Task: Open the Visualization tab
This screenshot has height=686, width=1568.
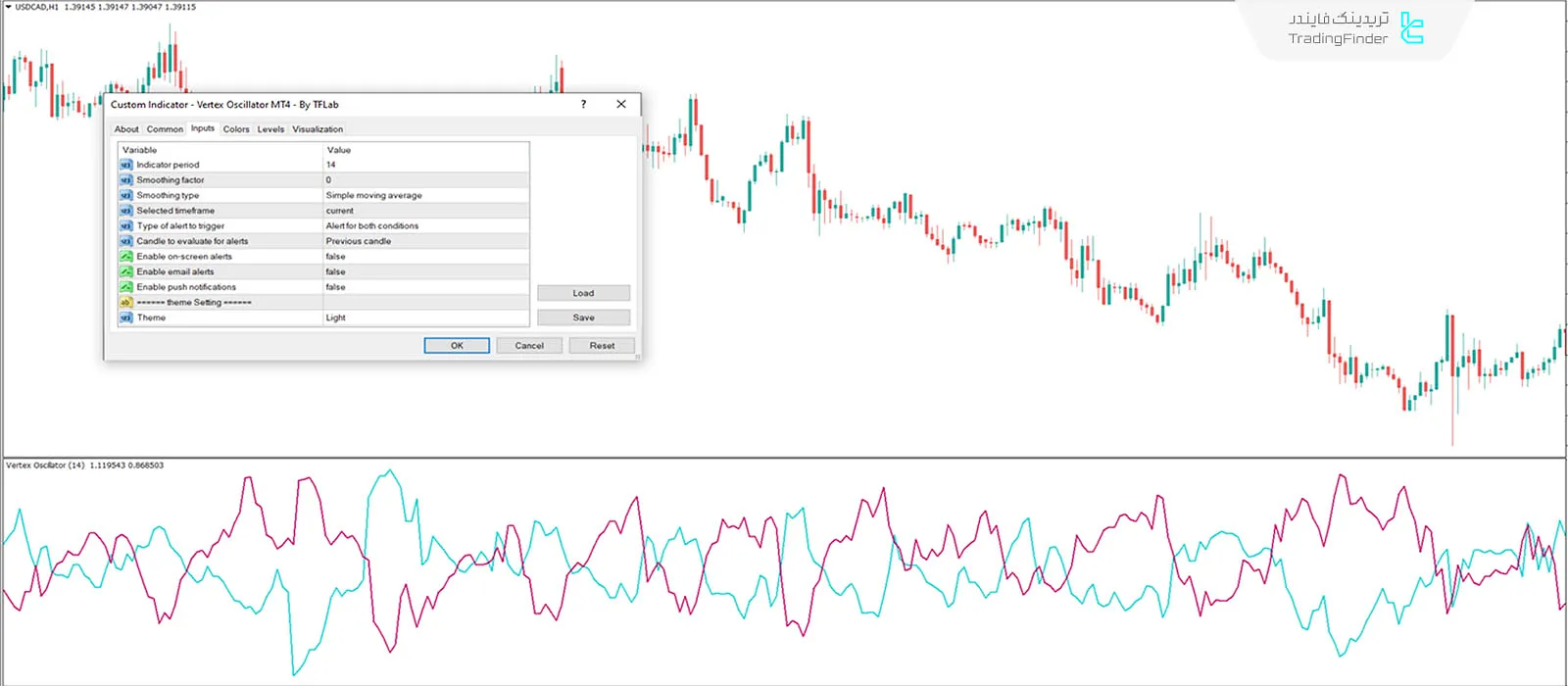Action: [318, 129]
